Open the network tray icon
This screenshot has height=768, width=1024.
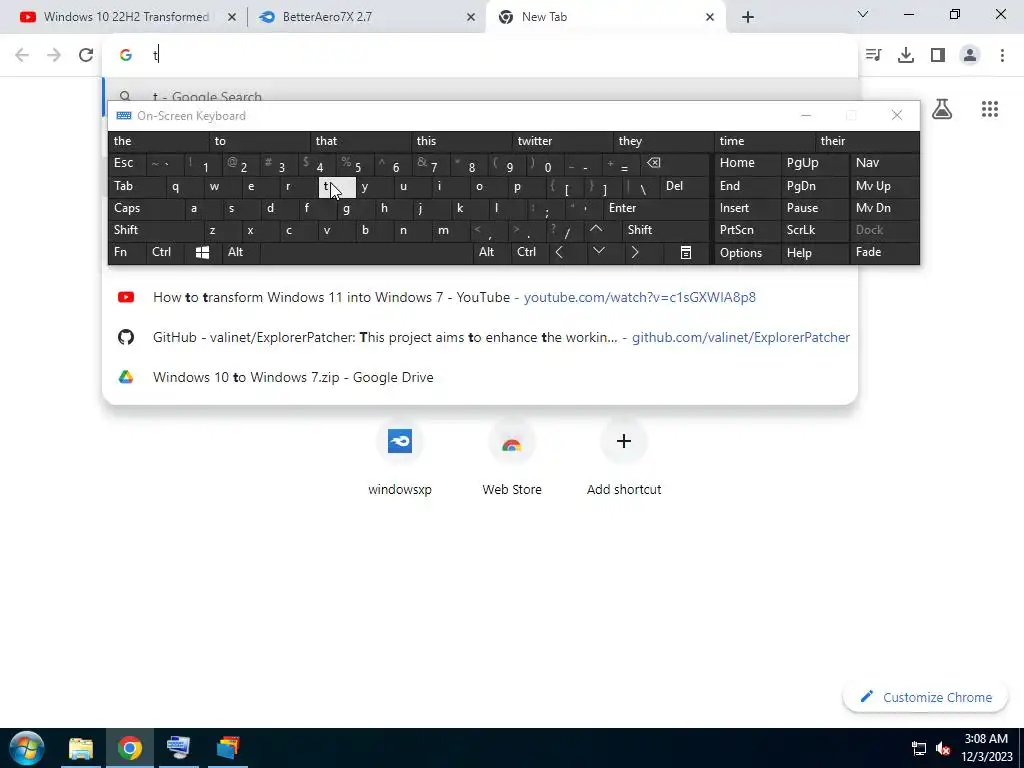[x=919, y=748]
